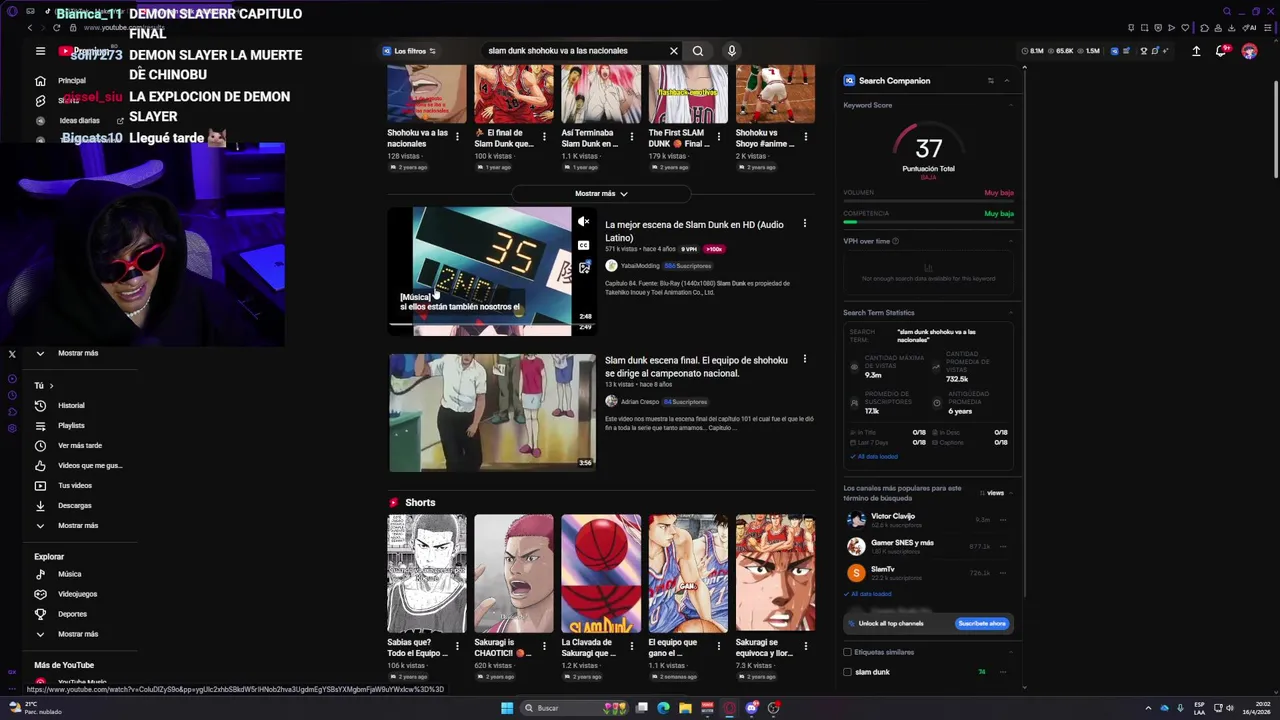The width and height of the screenshot is (1280, 720).
Task: Click the search input field
Action: coord(575,51)
